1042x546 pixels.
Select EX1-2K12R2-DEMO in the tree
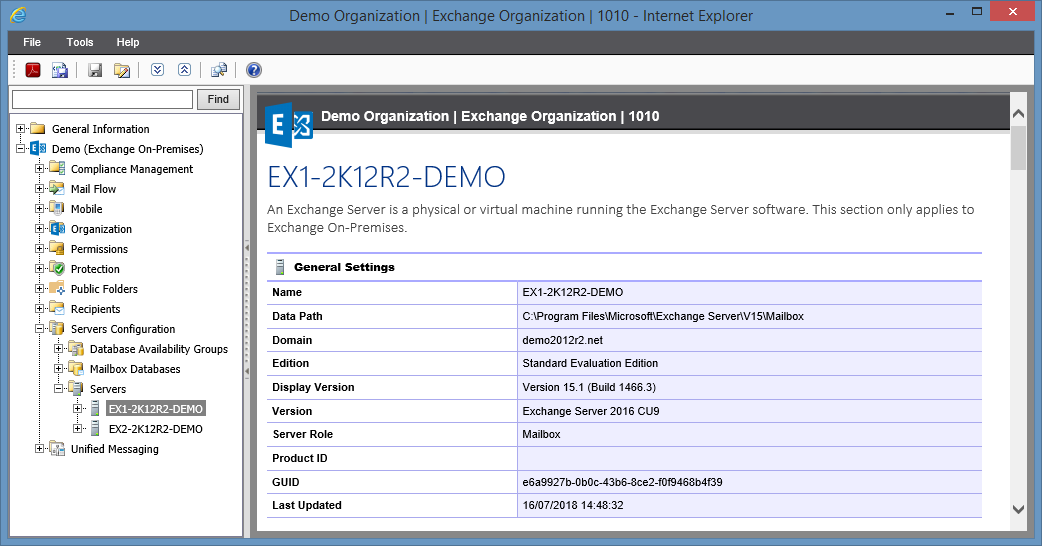point(156,409)
